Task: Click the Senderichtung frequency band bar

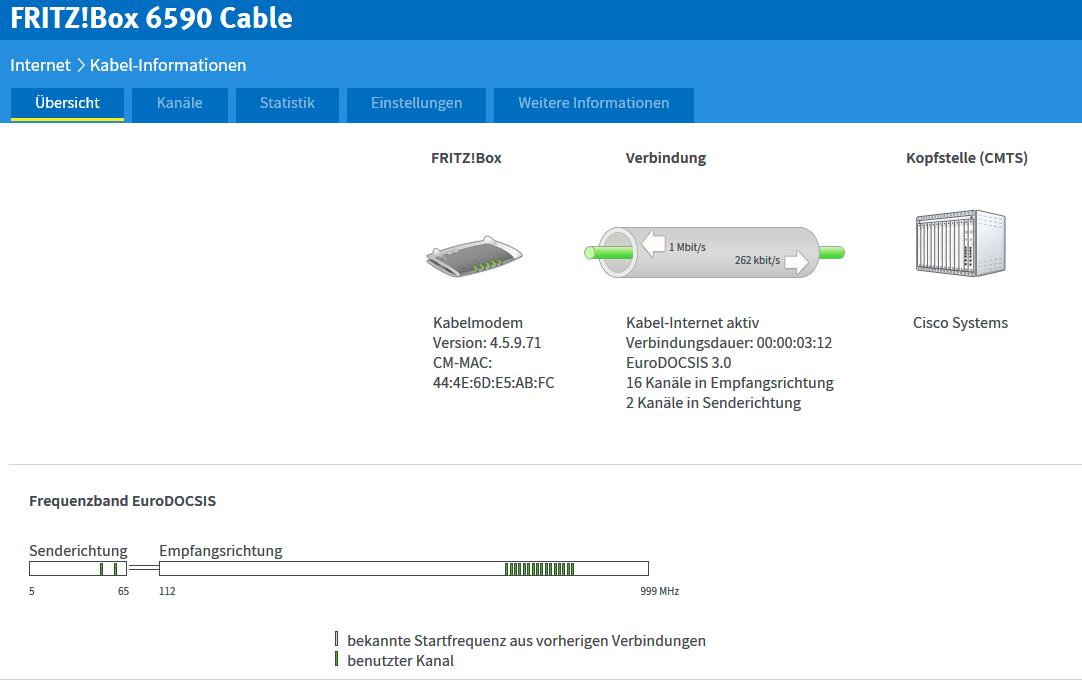Action: click(79, 569)
